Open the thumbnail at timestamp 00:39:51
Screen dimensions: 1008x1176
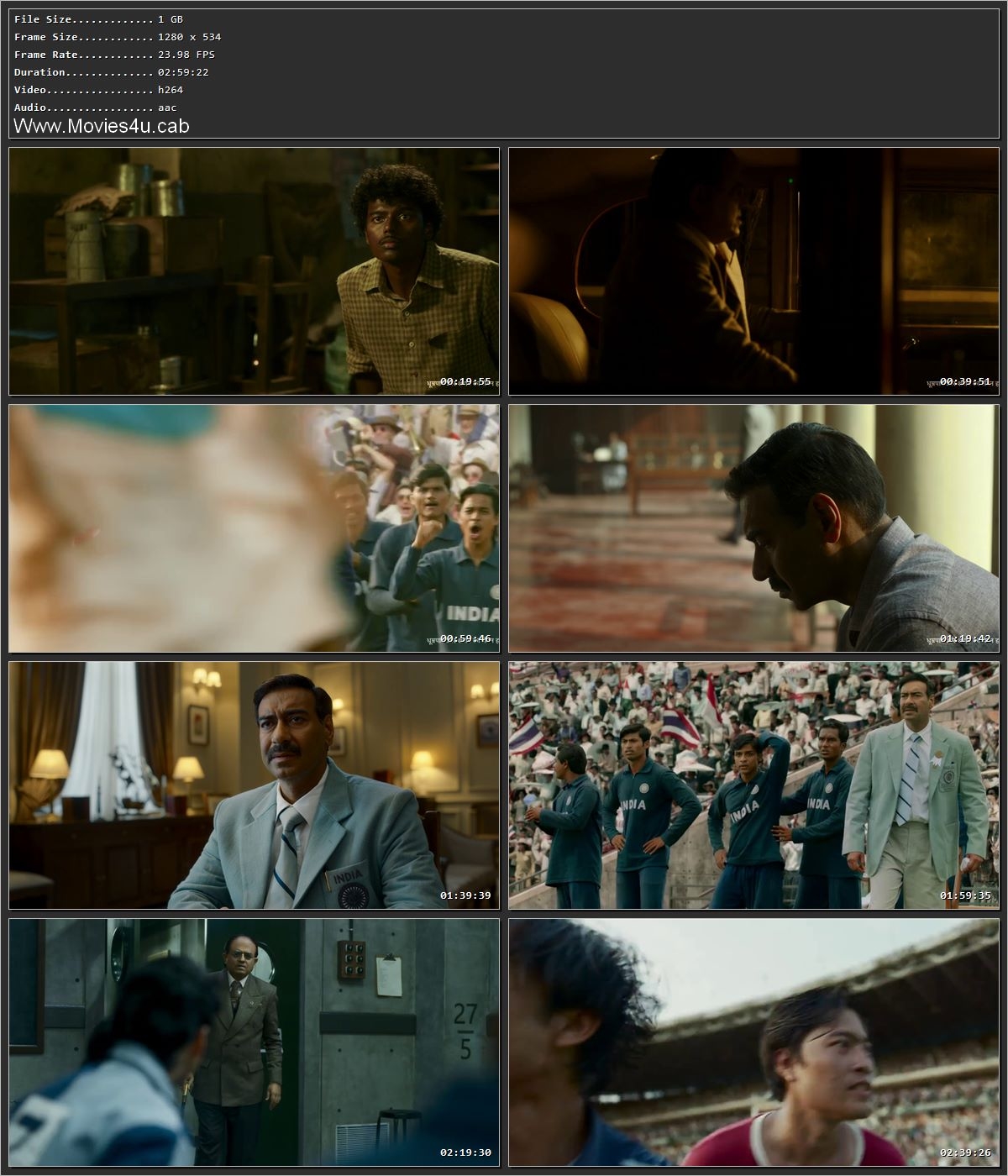tap(754, 270)
